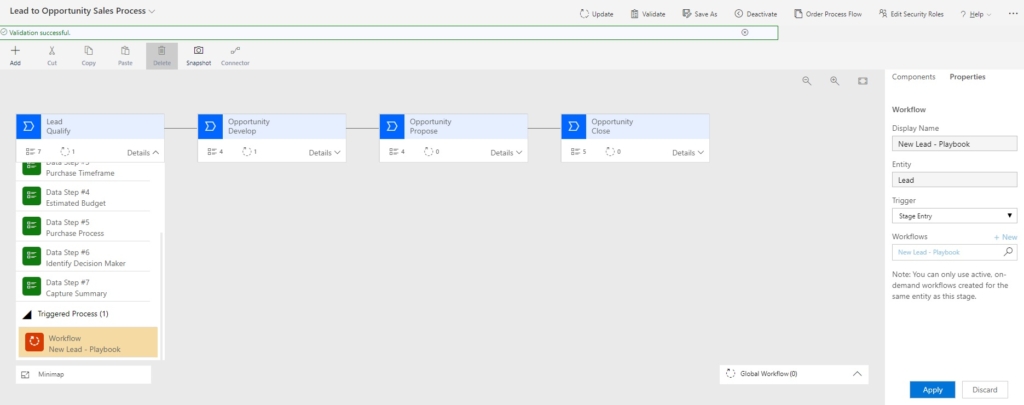Screen dimensions: 1024x405
Task: Click the steps count icon in Lead Qualify
Action: click(x=29, y=152)
